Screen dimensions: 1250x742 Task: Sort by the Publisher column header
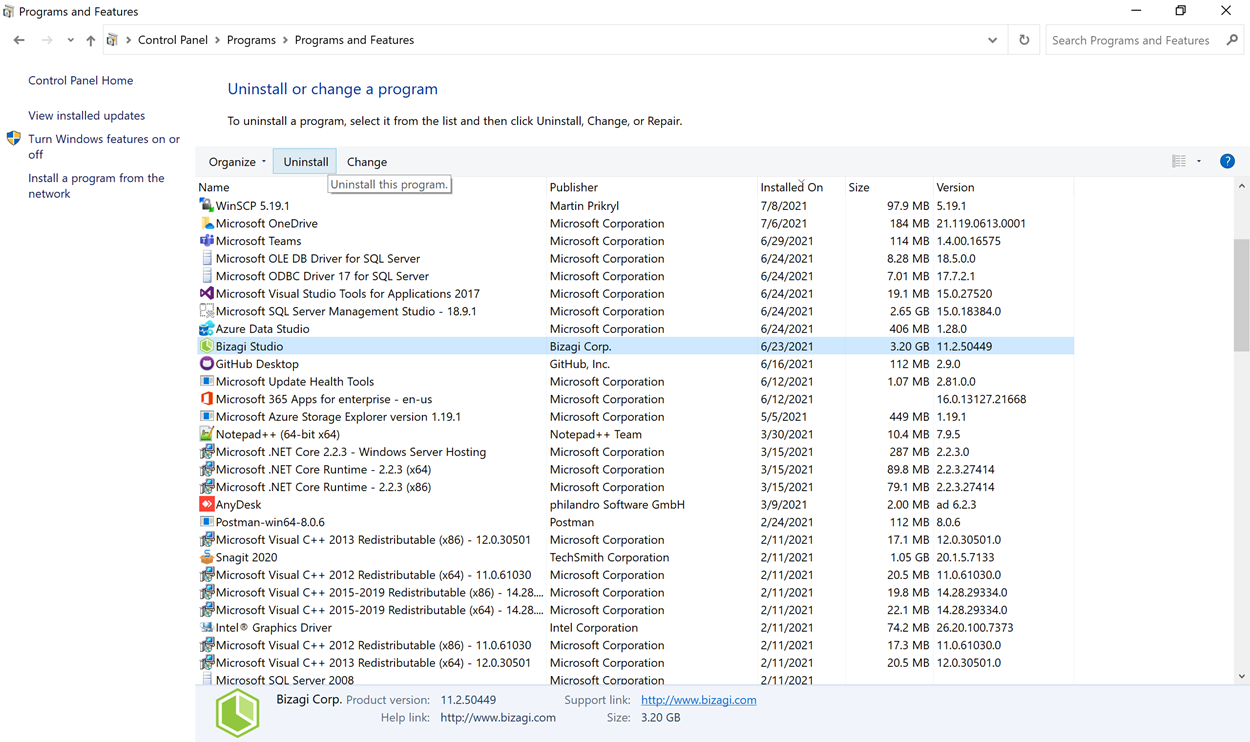pyautogui.click(x=652, y=187)
